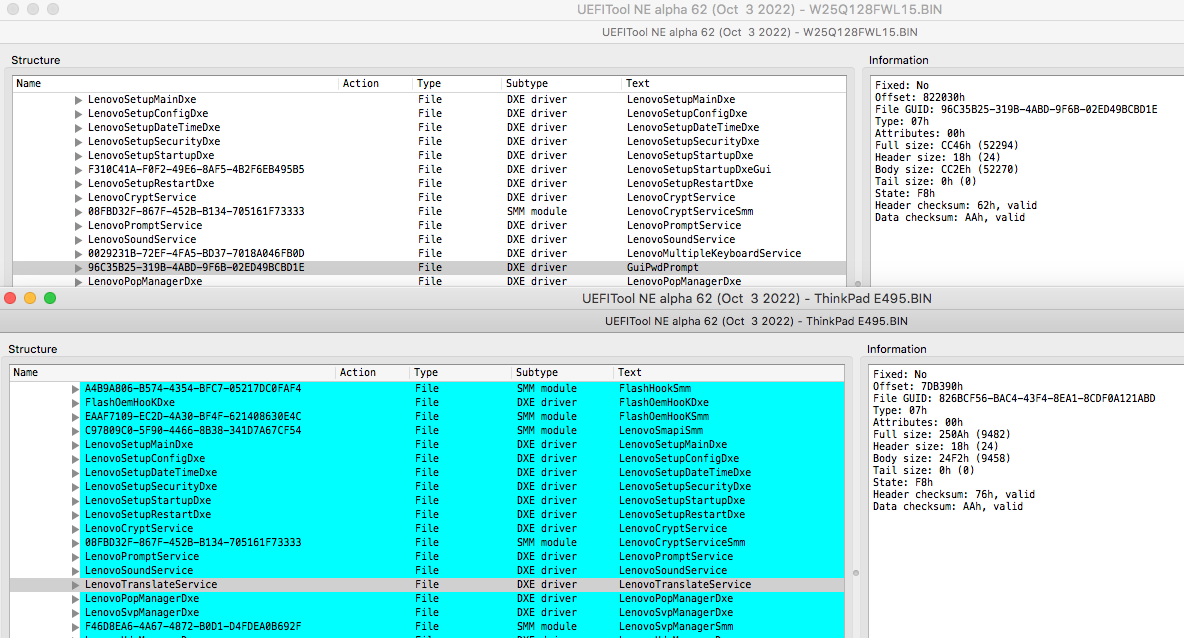Expand the A4B9A806-B574 entry
This screenshot has width=1184, height=638.
pos(75,389)
